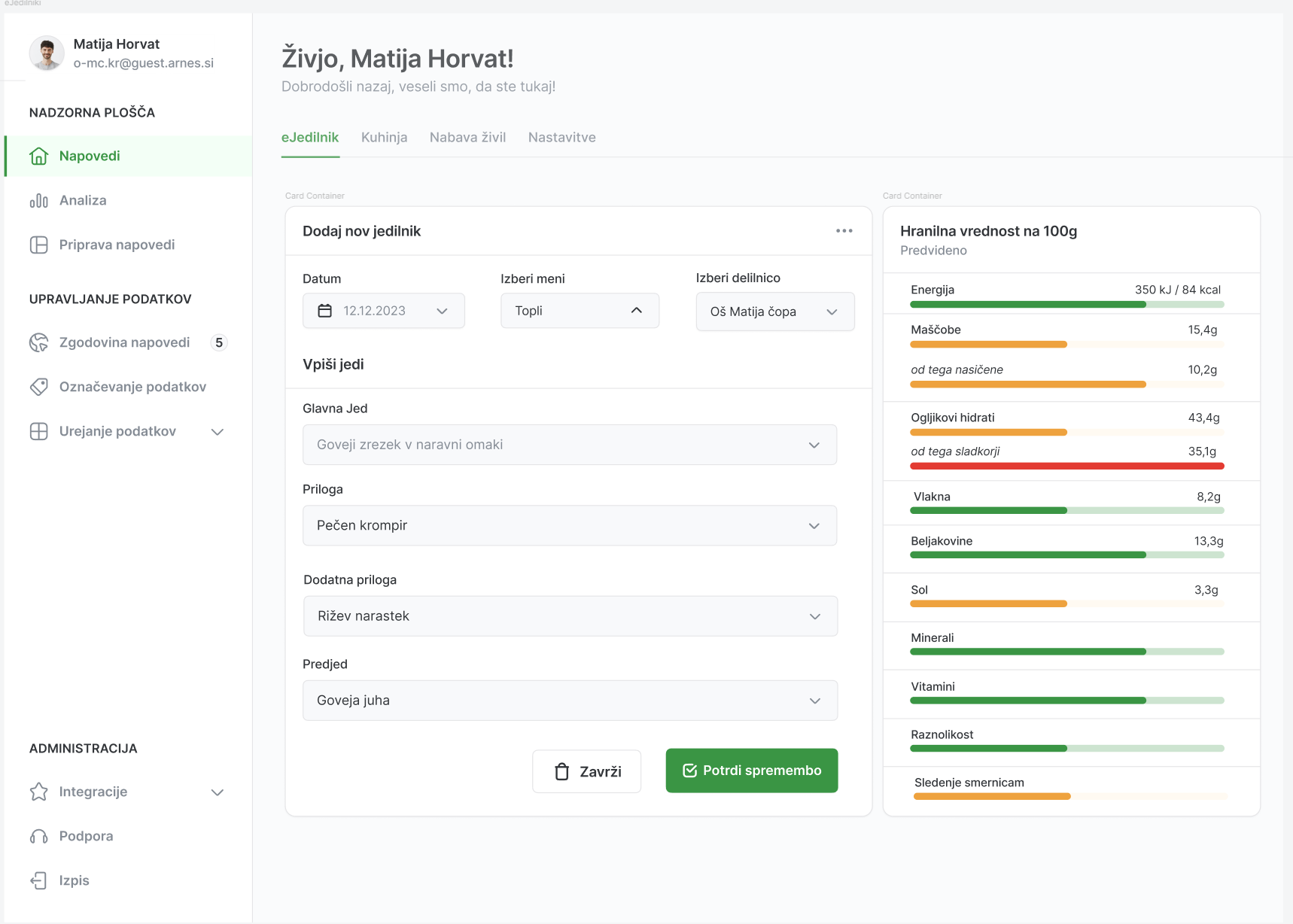Open the Priloga dropdown showing Pečen krompir
The width and height of the screenshot is (1293, 924).
point(569,525)
